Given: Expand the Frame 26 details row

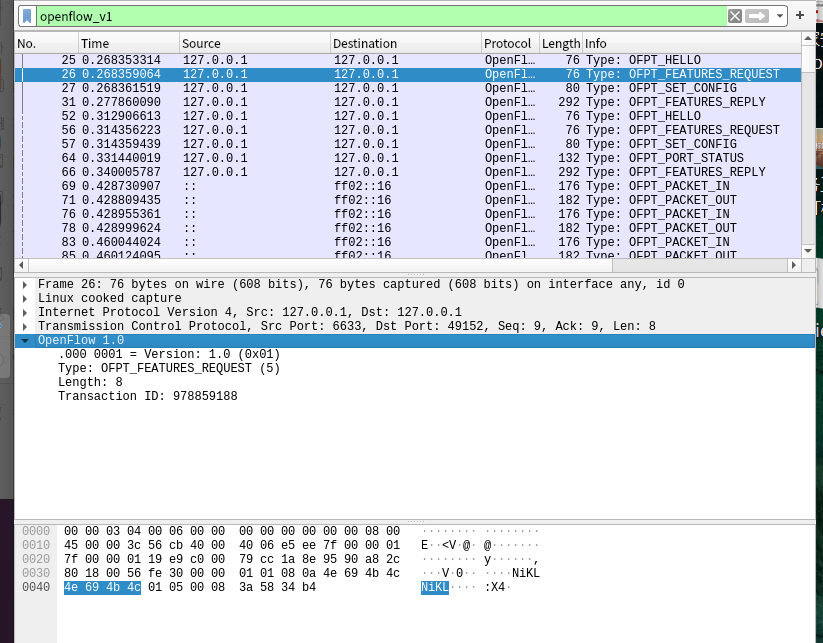Looking at the screenshot, I should (25, 284).
